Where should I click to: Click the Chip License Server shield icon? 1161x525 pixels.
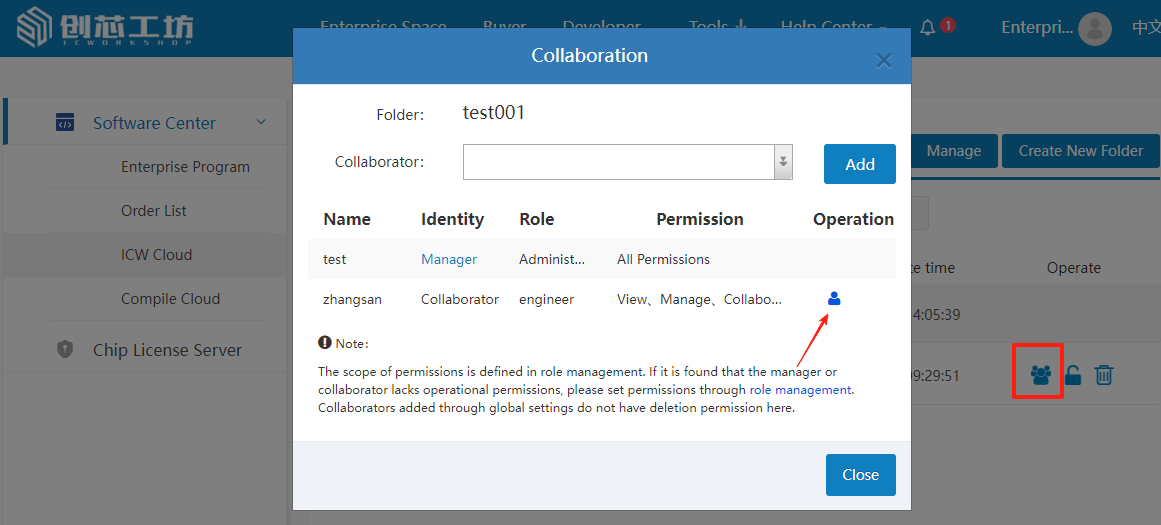point(65,350)
